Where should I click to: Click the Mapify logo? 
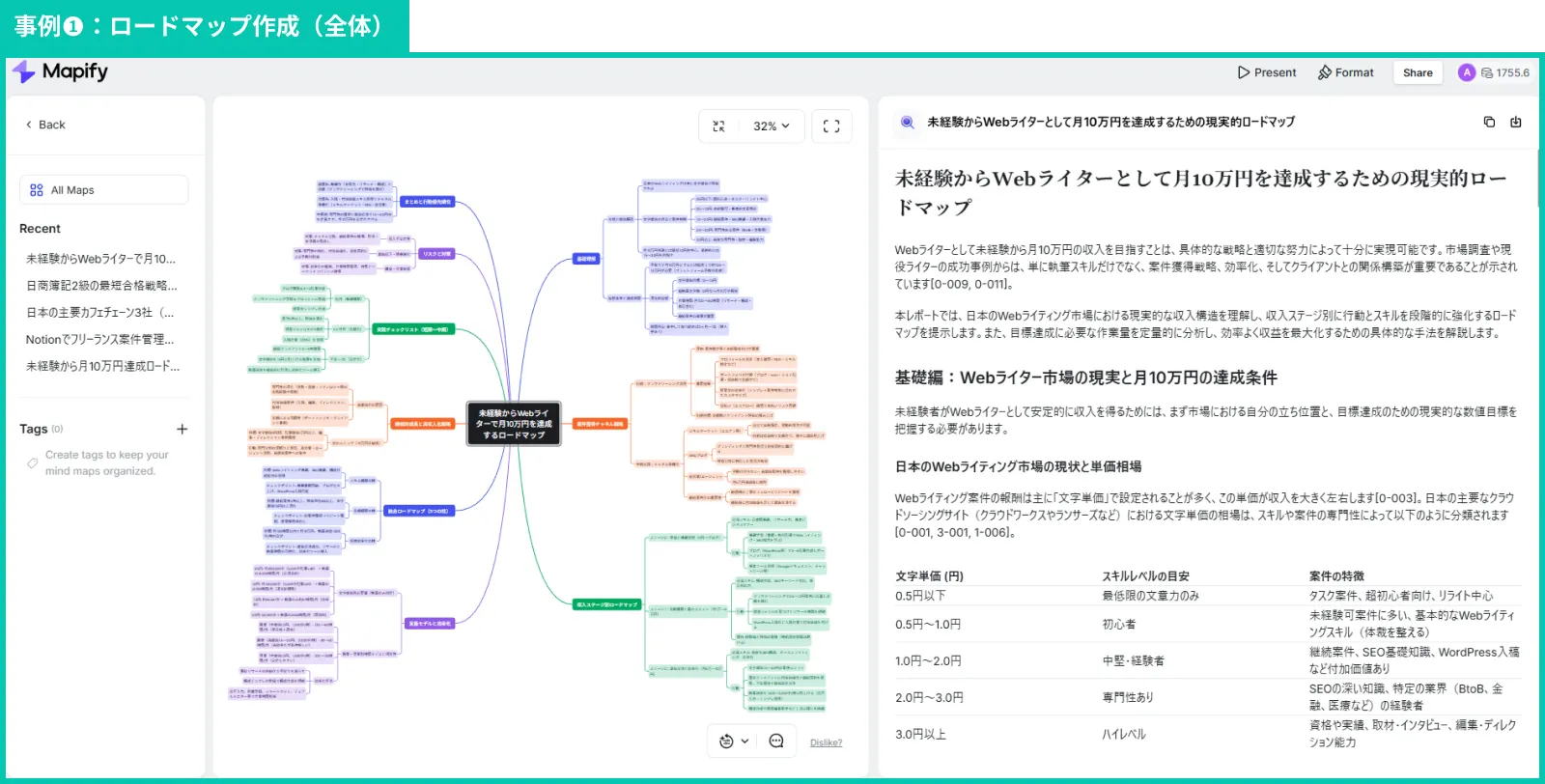coord(60,72)
